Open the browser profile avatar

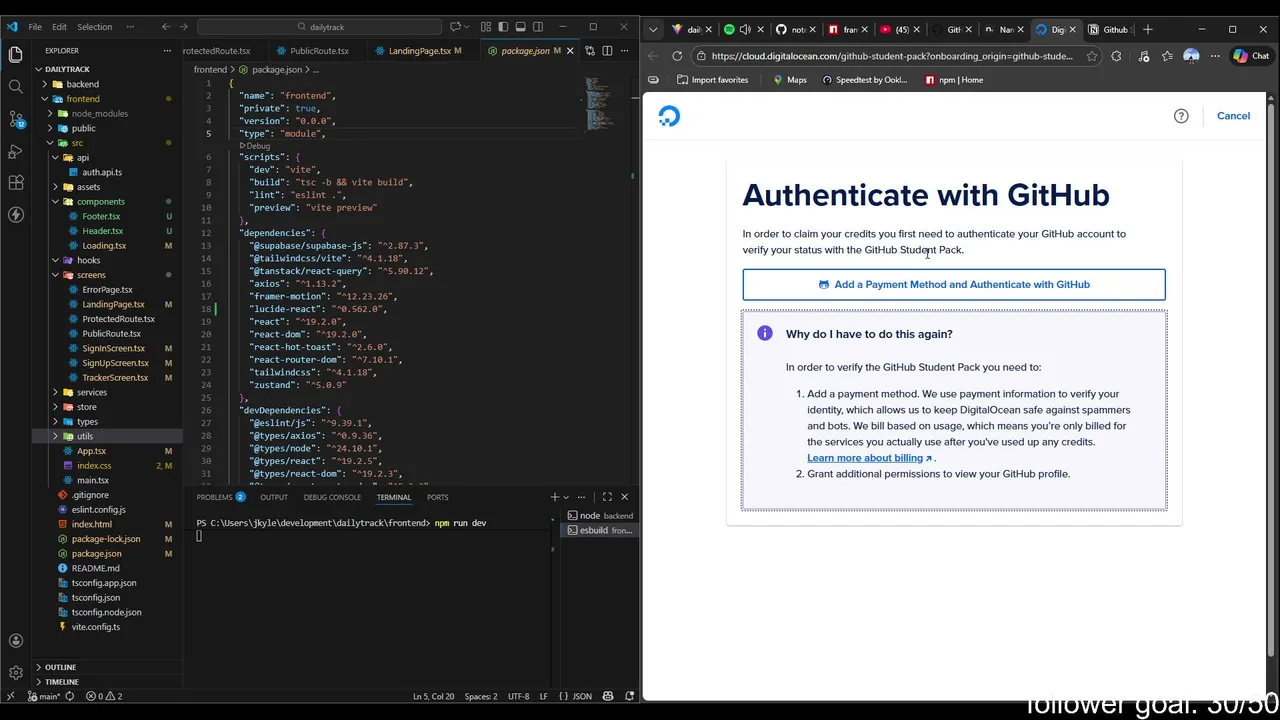pyautogui.click(x=1191, y=56)
